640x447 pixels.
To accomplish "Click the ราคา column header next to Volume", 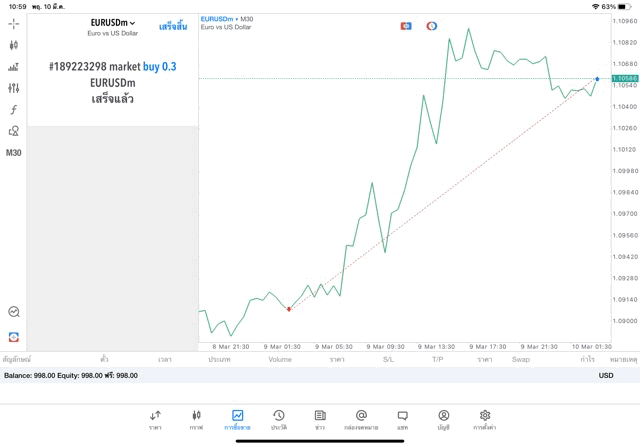I will [337, 360].
